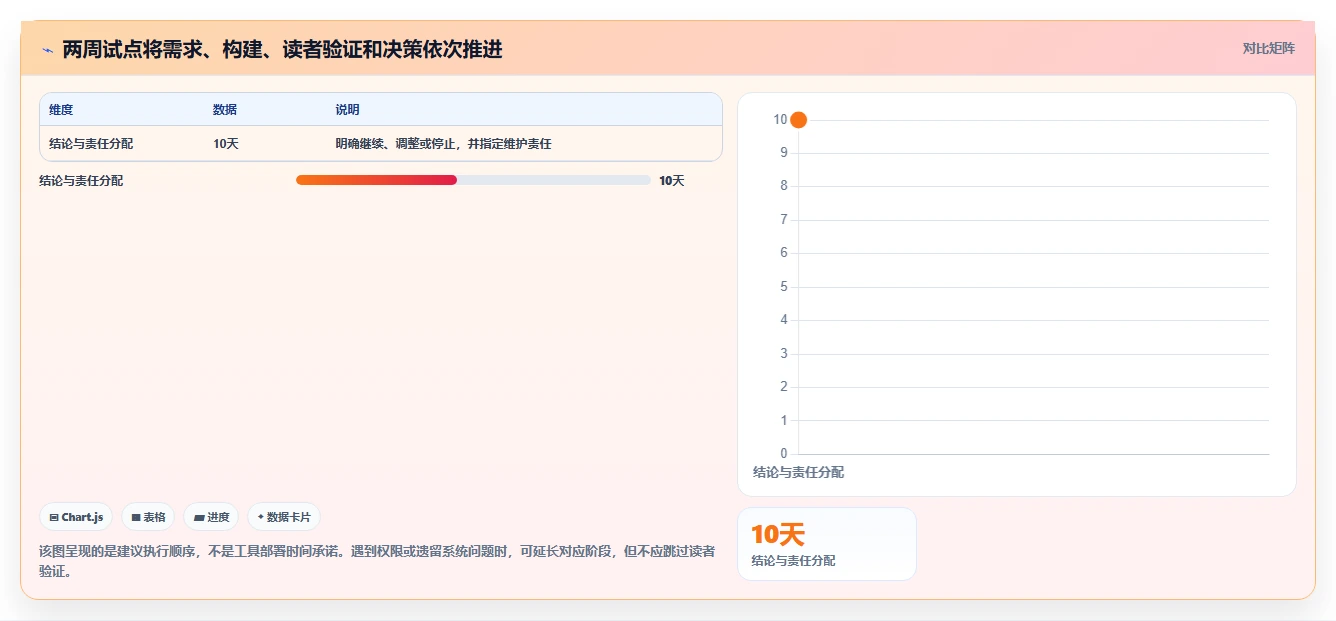Click the 维度 column header
The height and width of the screenshot is (621, 1336).
tap(61, 110)
